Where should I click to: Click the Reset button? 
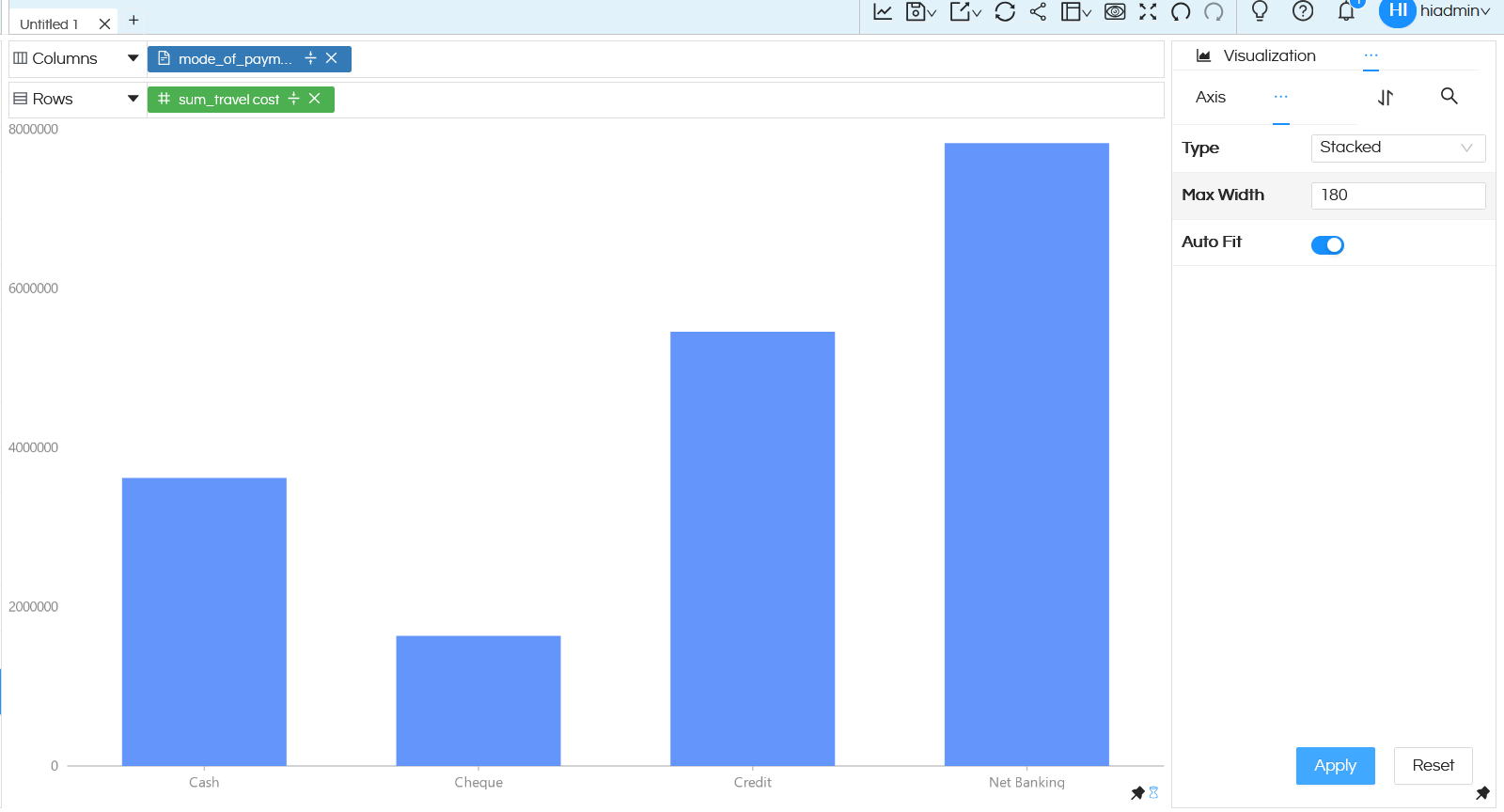coord(1433,766)
